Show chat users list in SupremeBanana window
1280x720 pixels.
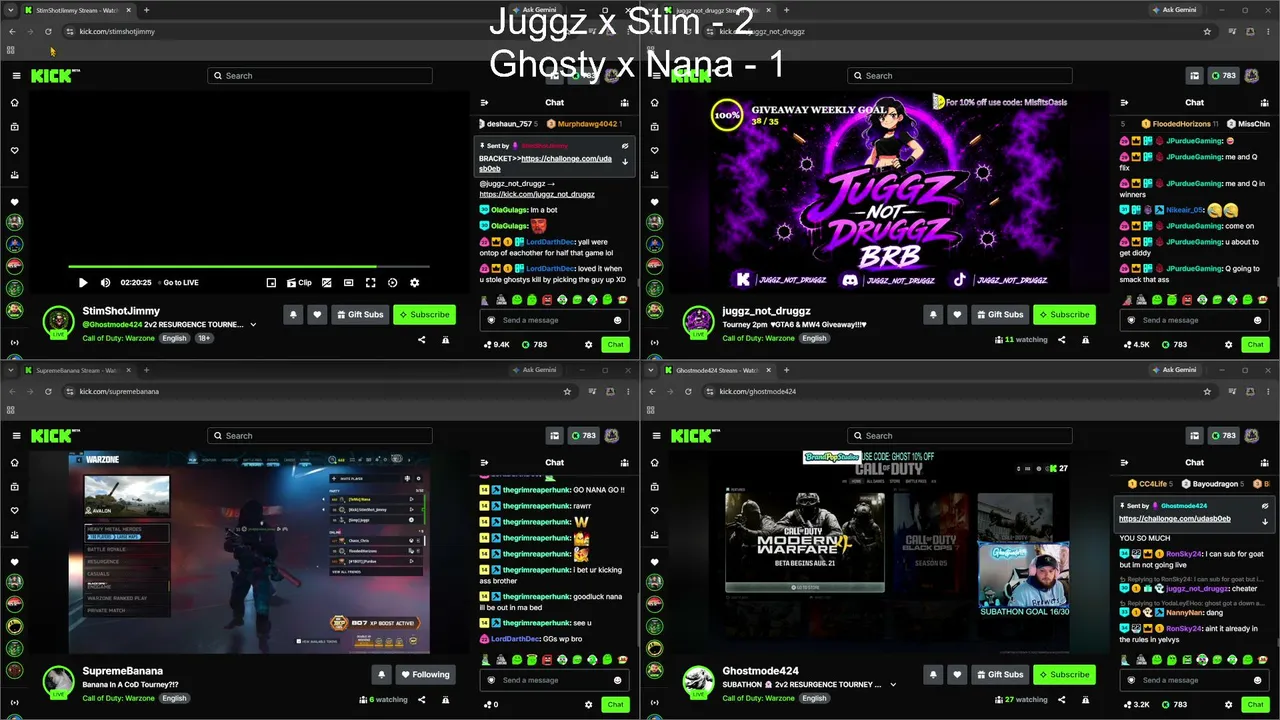coord(625,462)
